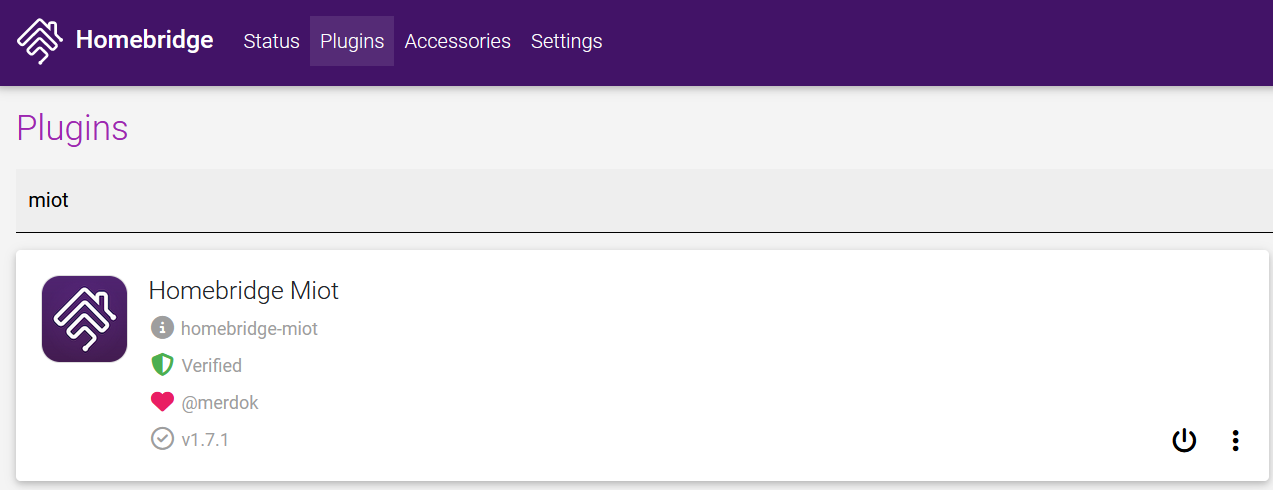
Task: Click the Homebridge brand name text
Action: 144,41
